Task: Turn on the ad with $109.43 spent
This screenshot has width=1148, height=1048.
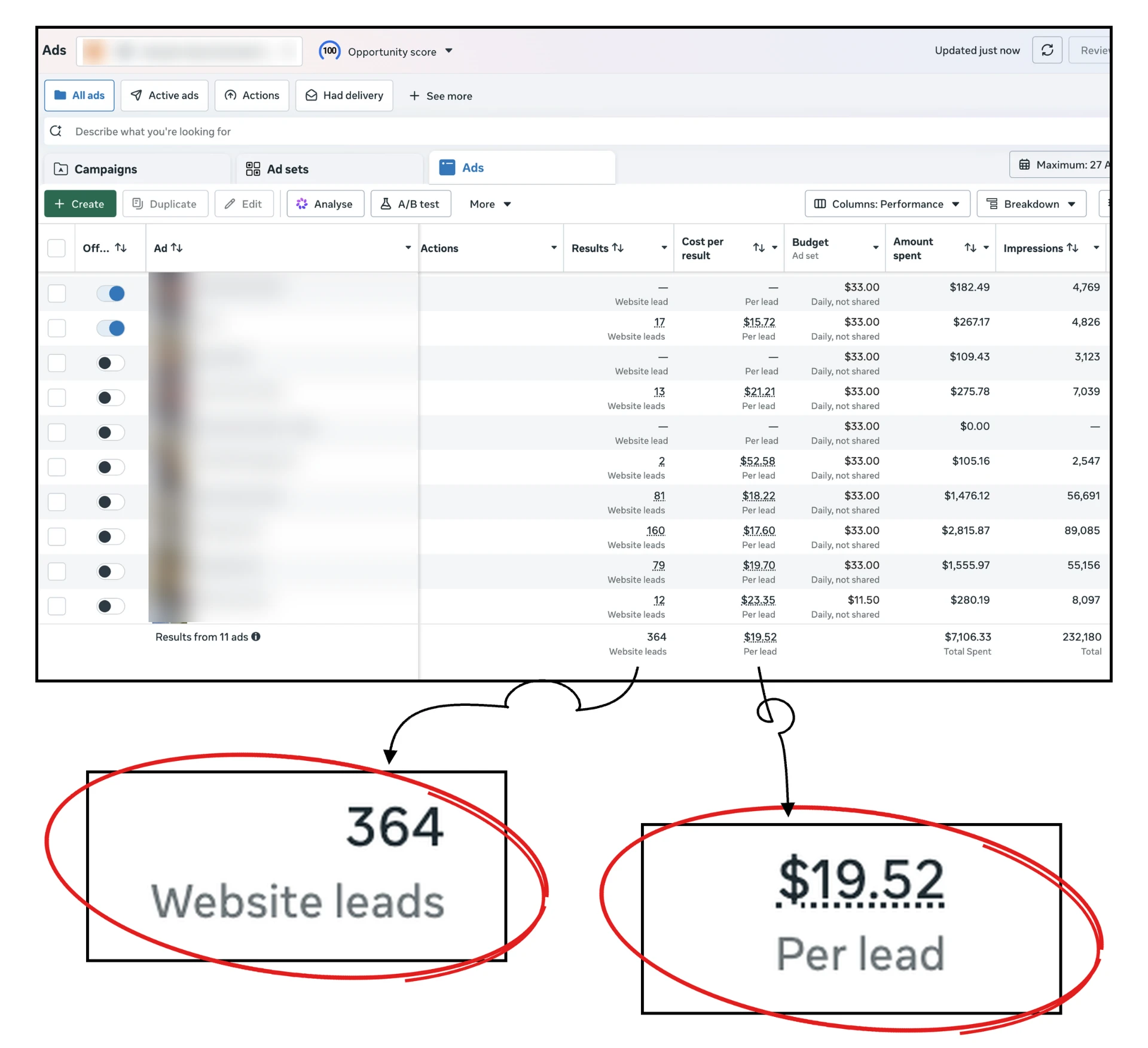Action: [111, 363]
